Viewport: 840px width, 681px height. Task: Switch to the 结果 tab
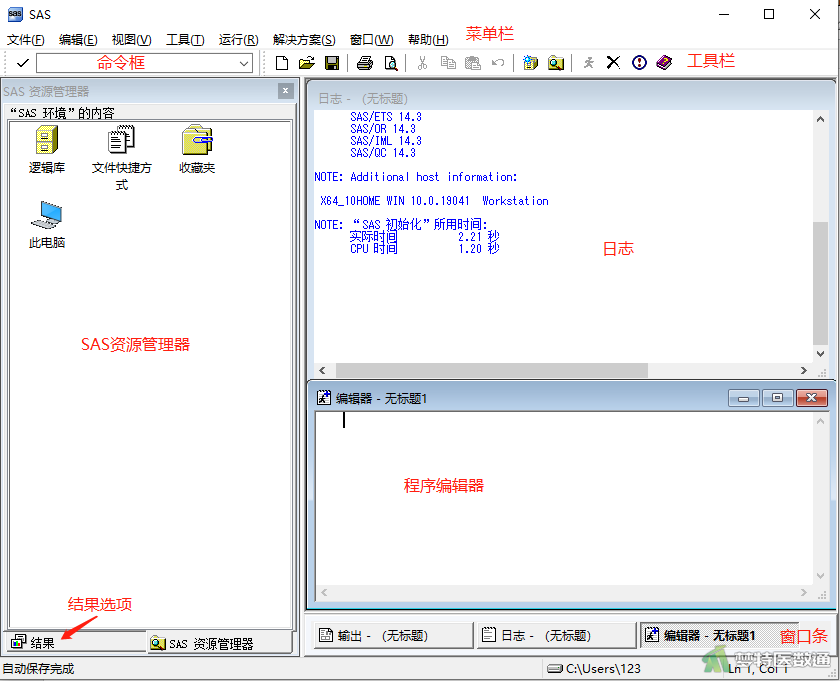coord(75,642)
